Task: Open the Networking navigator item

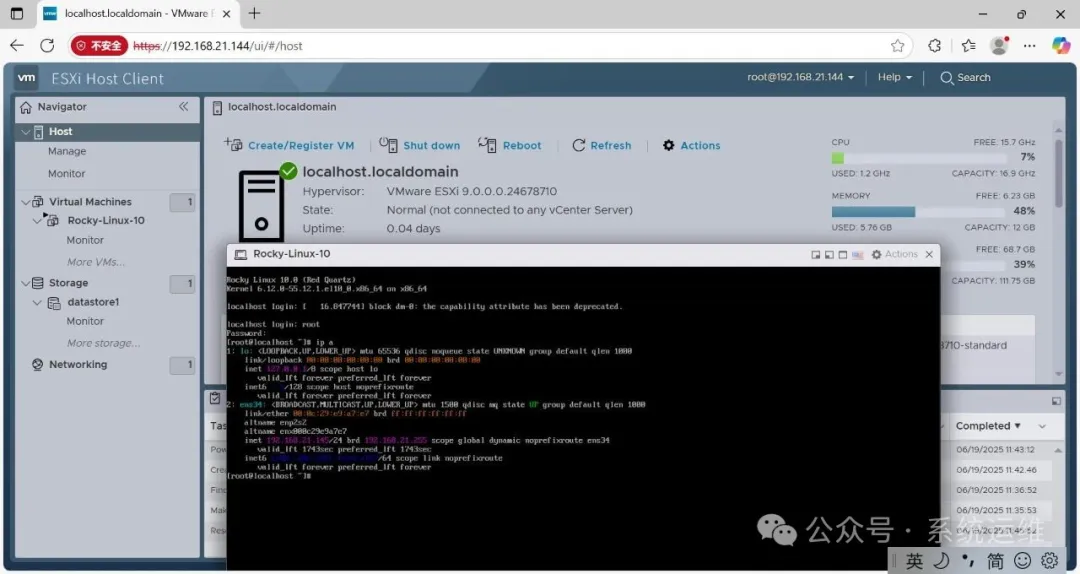Action: point(78,365)
